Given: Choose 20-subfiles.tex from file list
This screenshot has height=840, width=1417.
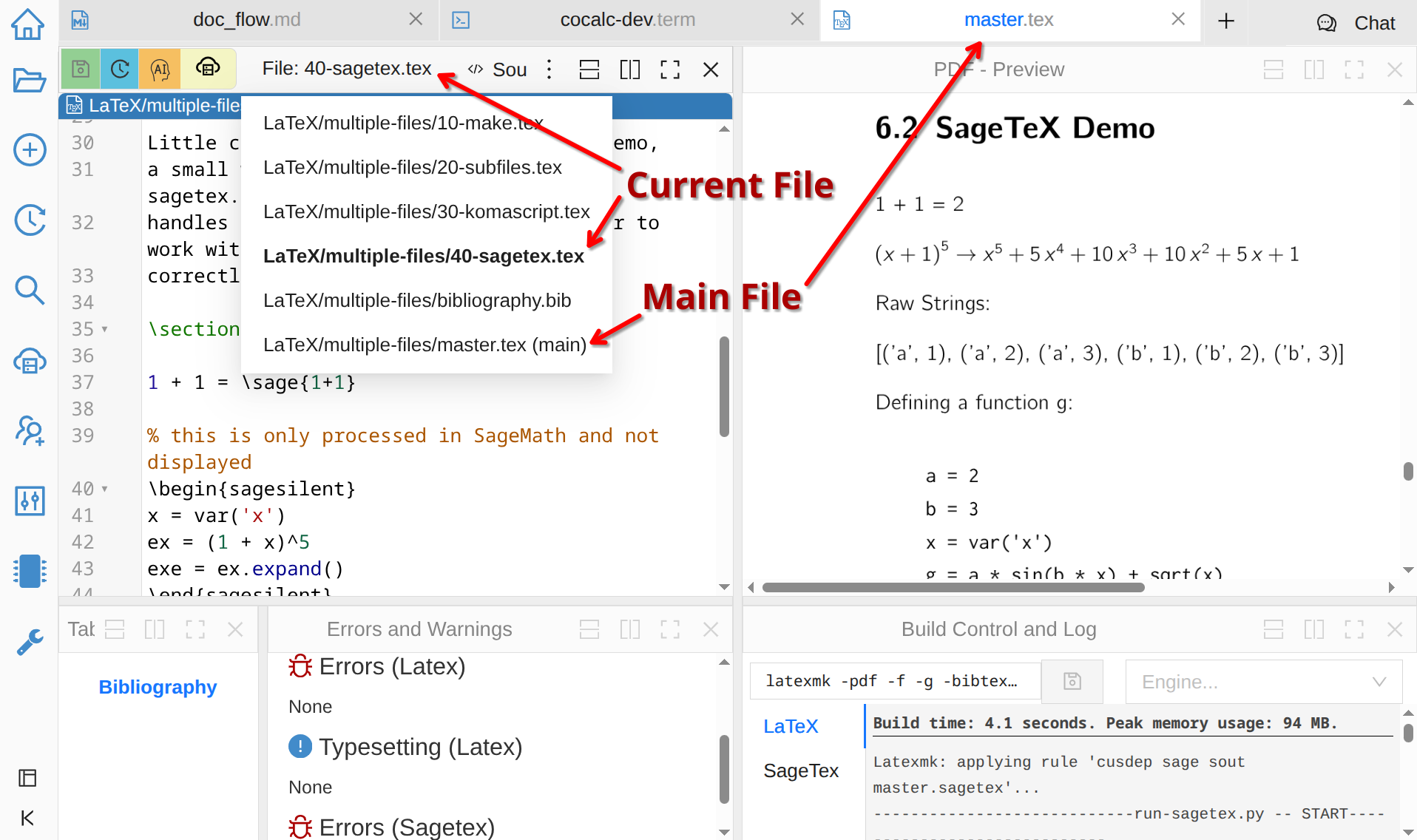Looking at the screenshot, I should click(x=427, y=168).
